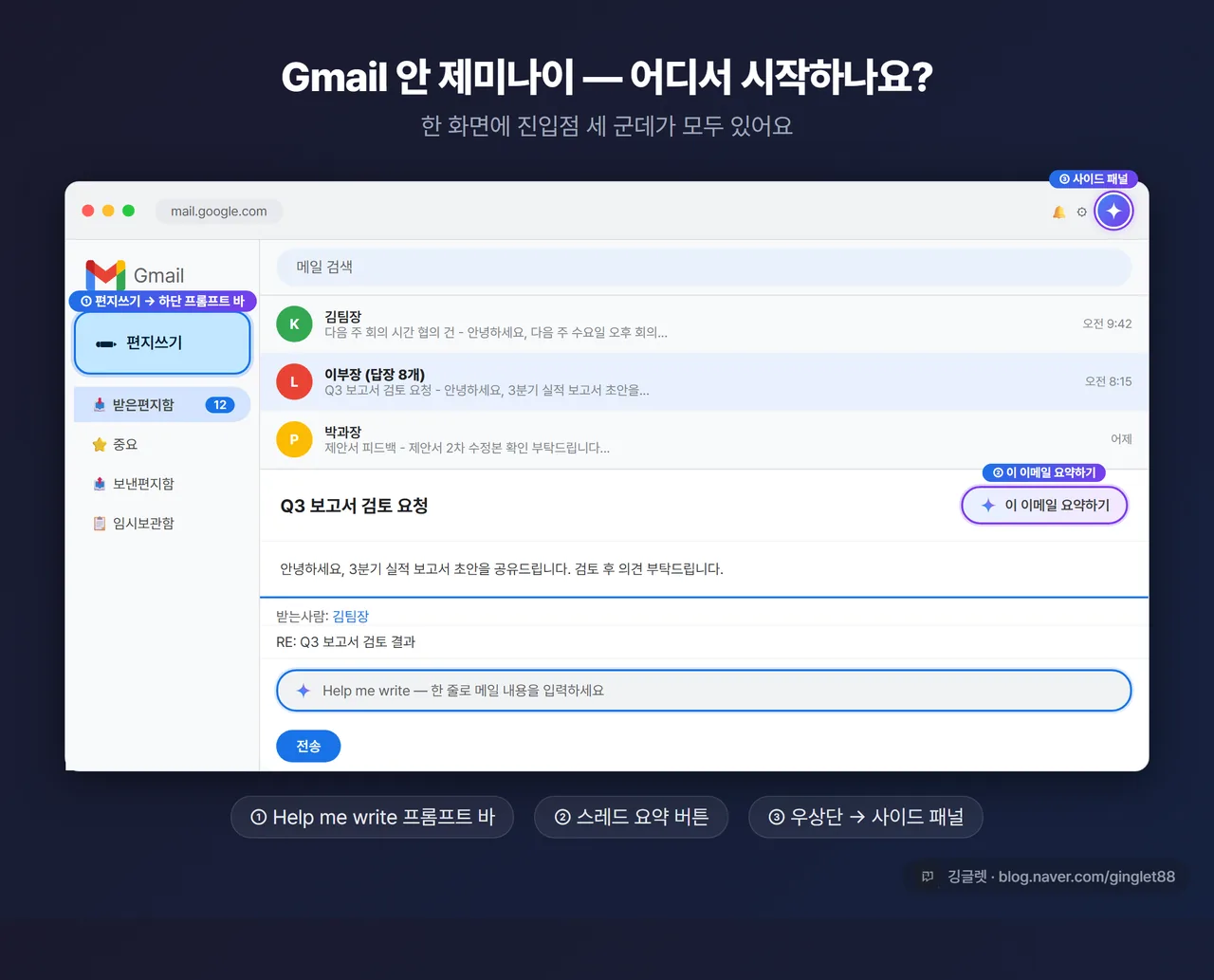Click the 12 unread badge on 받은편지함
The image size is (1214, 980).
point(220,405)
